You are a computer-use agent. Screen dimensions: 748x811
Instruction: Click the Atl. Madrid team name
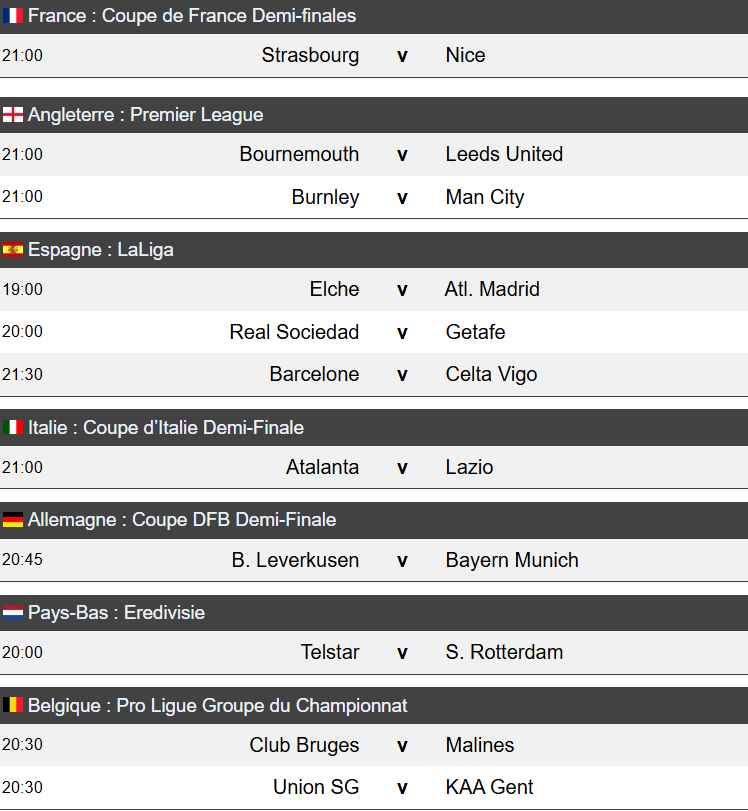coord(492,290)
